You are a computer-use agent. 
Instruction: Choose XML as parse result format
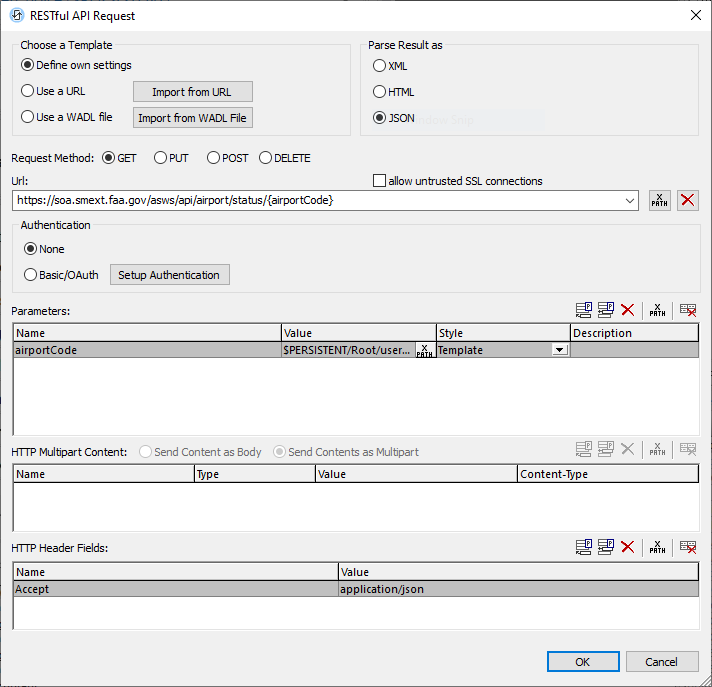tap(379, 66)
